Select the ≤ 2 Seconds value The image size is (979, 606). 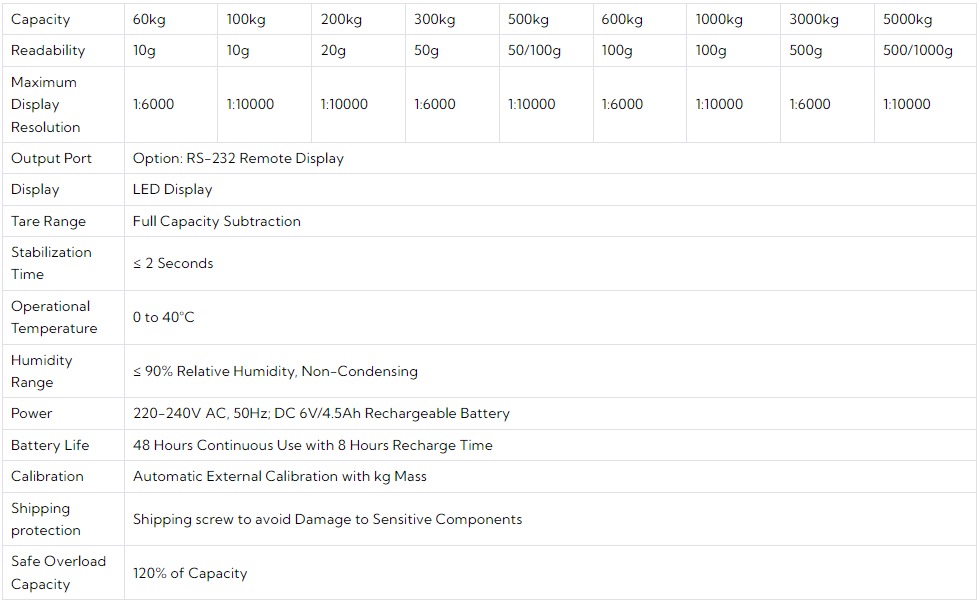click(173, 263)
